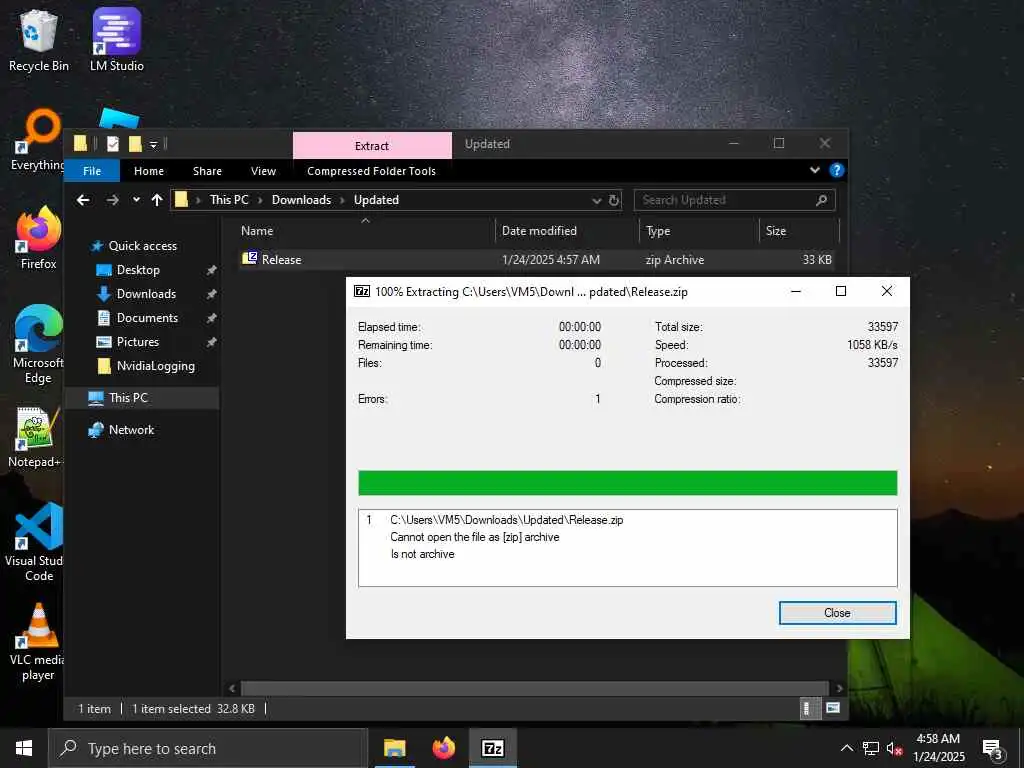This screenshot has width=1024, height=768.
Task: Open Desktop in the navigation pane
Action: 138,270
